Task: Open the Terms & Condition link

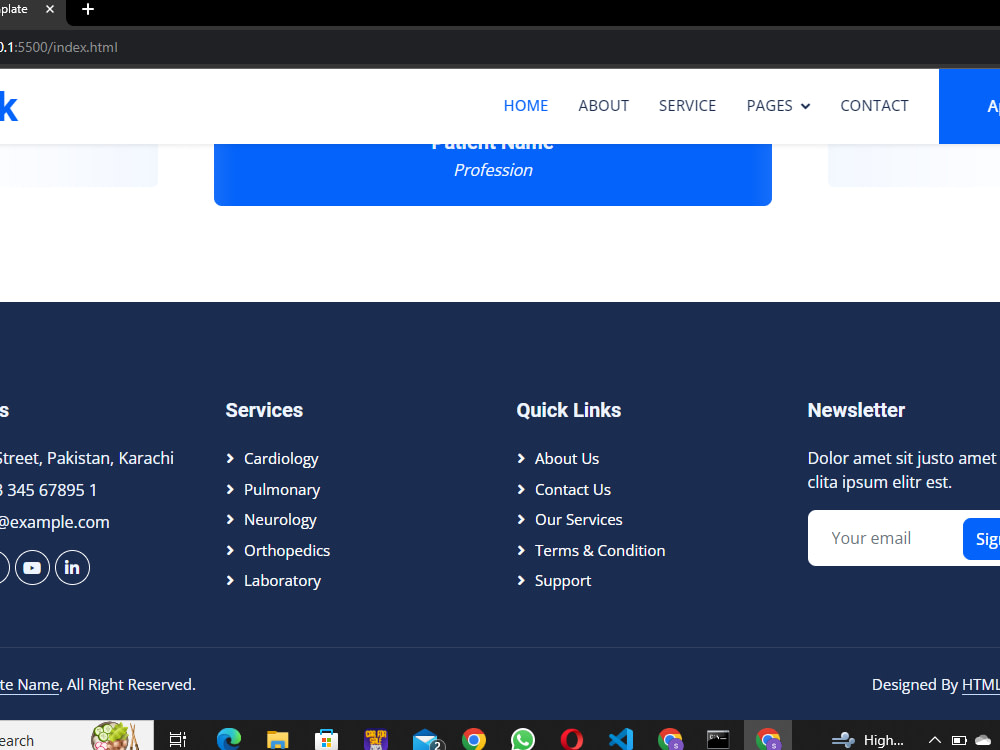Action: tap(599, 550)
